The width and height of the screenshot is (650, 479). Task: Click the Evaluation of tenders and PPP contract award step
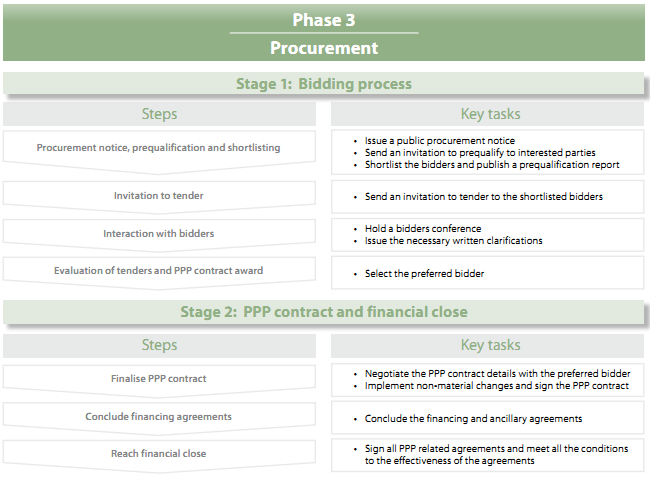pyautogui.click(x=159, y=271)
